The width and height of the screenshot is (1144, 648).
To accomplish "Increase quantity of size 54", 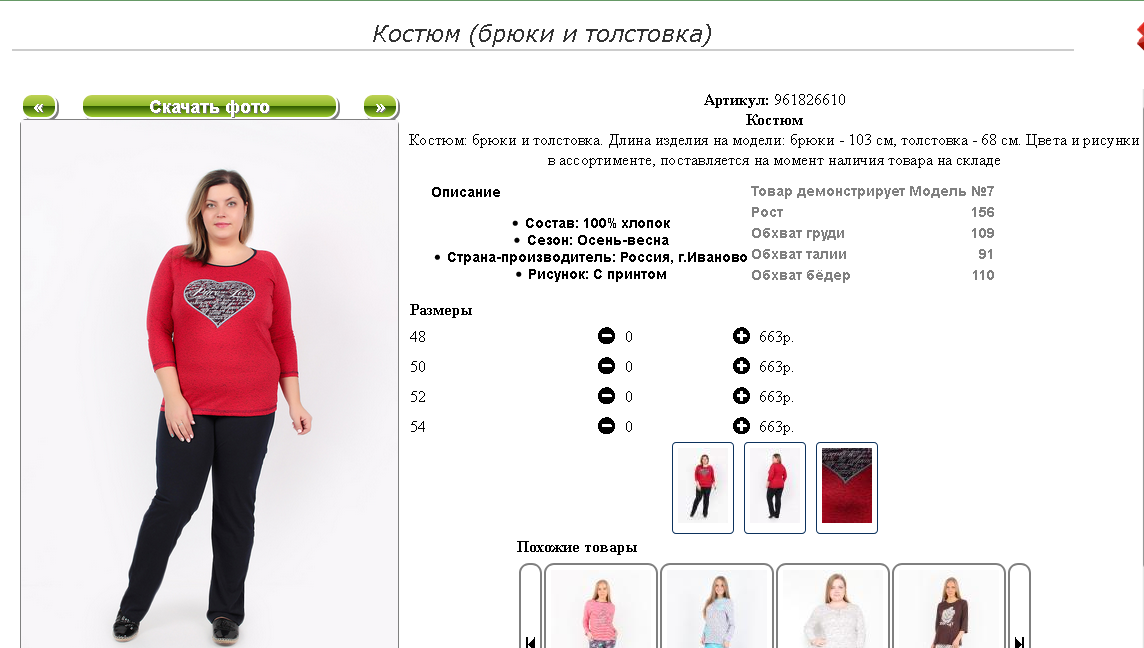I will (741, 425).
